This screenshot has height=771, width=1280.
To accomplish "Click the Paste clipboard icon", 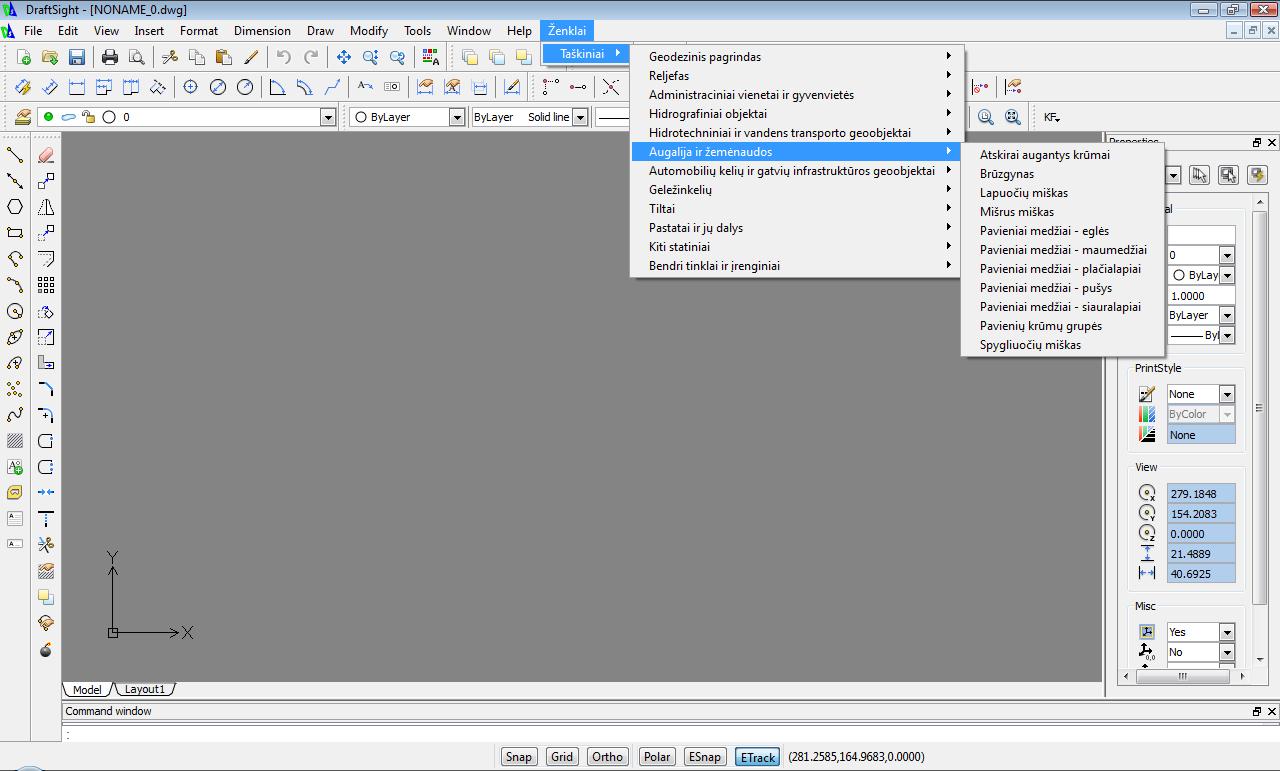I will [224, 57].
